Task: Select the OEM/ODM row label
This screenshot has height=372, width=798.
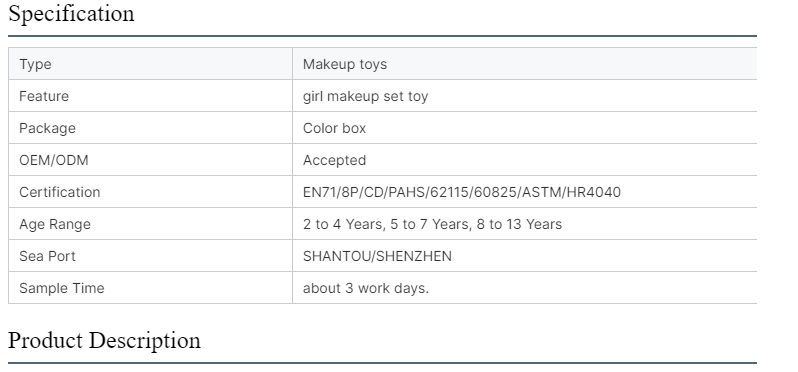Action: tap(54, 160)
